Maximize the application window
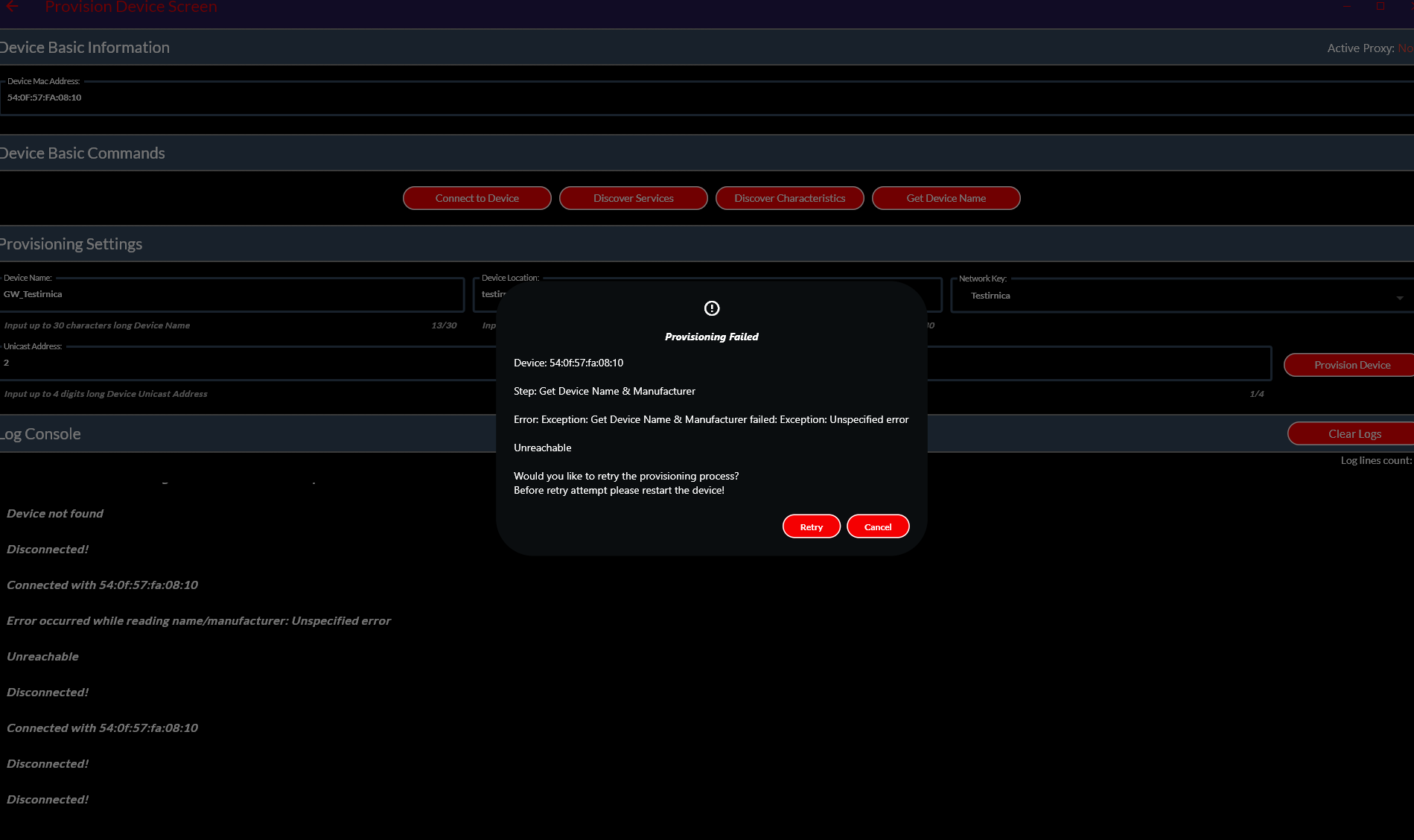1414x840 pixels. 1380,7
